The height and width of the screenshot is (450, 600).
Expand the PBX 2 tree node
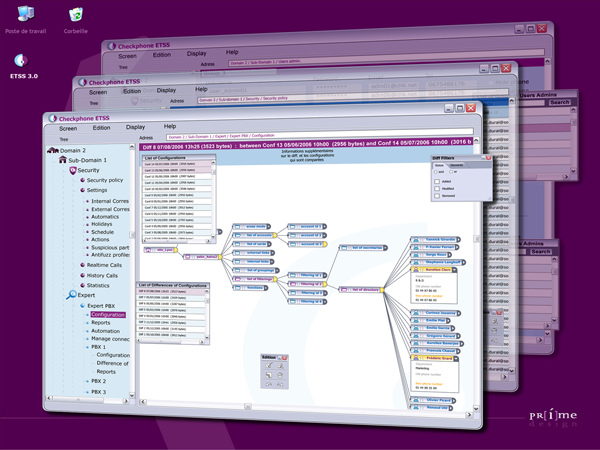86,381
